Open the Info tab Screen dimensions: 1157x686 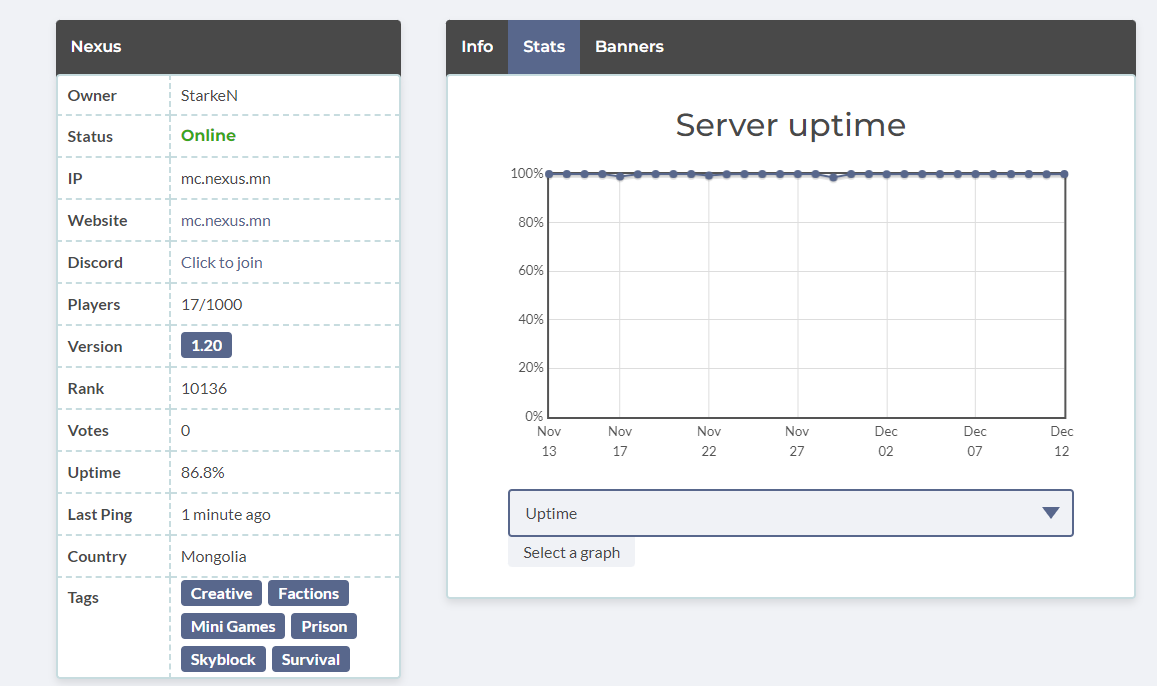tap(477, 46)
